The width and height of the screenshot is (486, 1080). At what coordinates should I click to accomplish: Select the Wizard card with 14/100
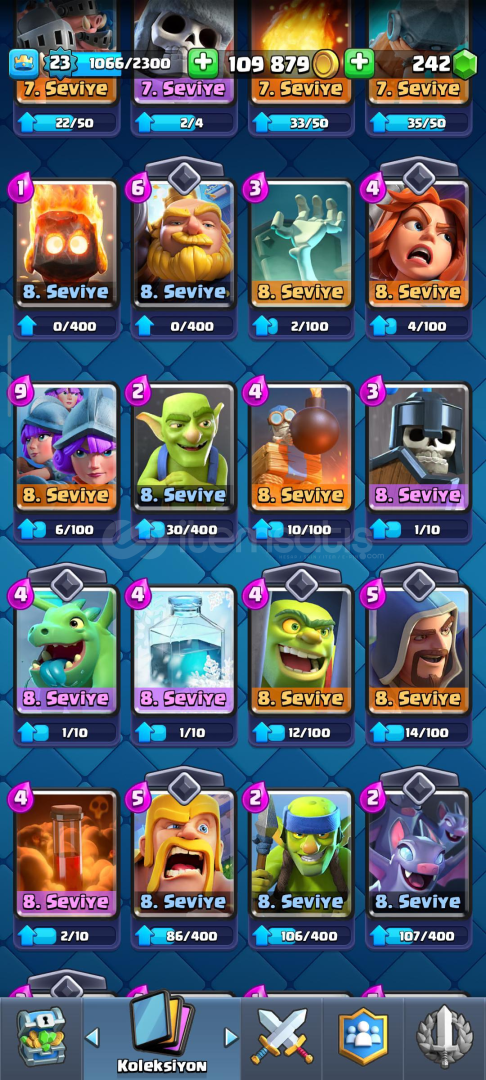pyautogui.click(x=419, y=650)
